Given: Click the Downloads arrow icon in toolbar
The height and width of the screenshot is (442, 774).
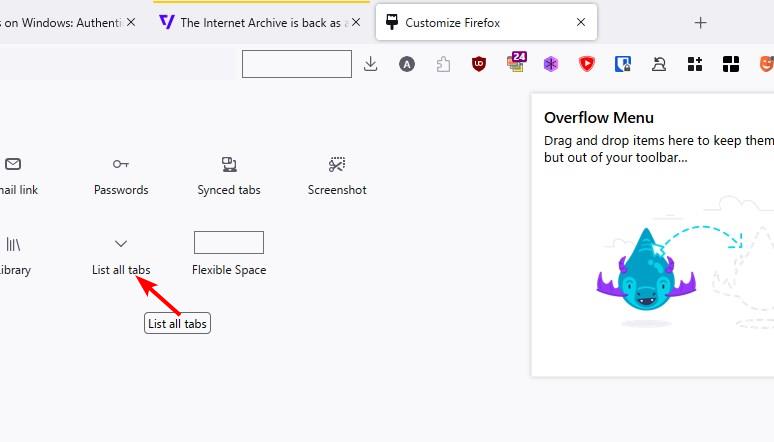Looking at the screenshot, I should click(x=371, y=64).
